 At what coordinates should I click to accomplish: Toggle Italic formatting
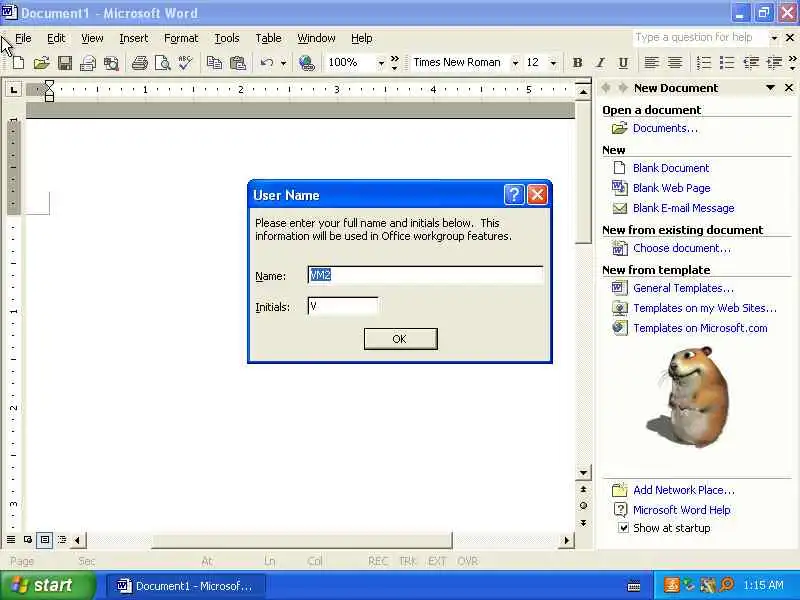coord(601,63)
